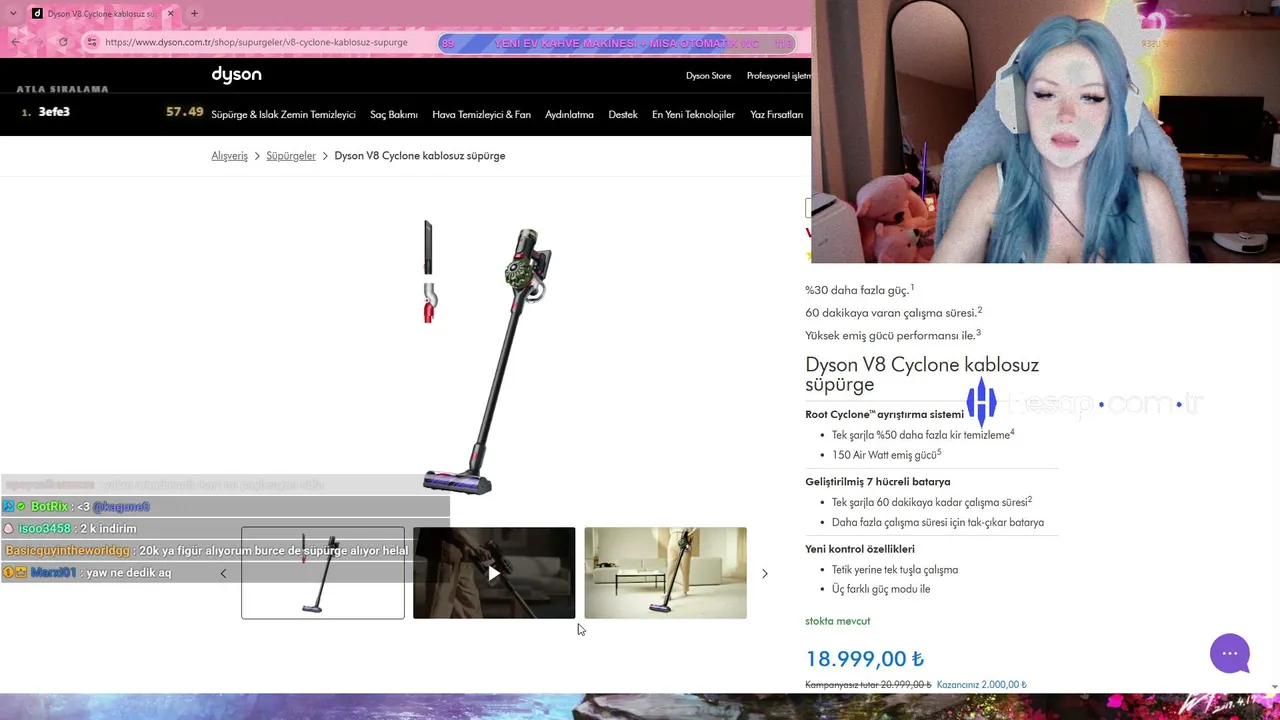The height and width of the screenshot is (720, 1280).
Task: Open the Aydınlatma menu
Action: click(x=569, y=115)
